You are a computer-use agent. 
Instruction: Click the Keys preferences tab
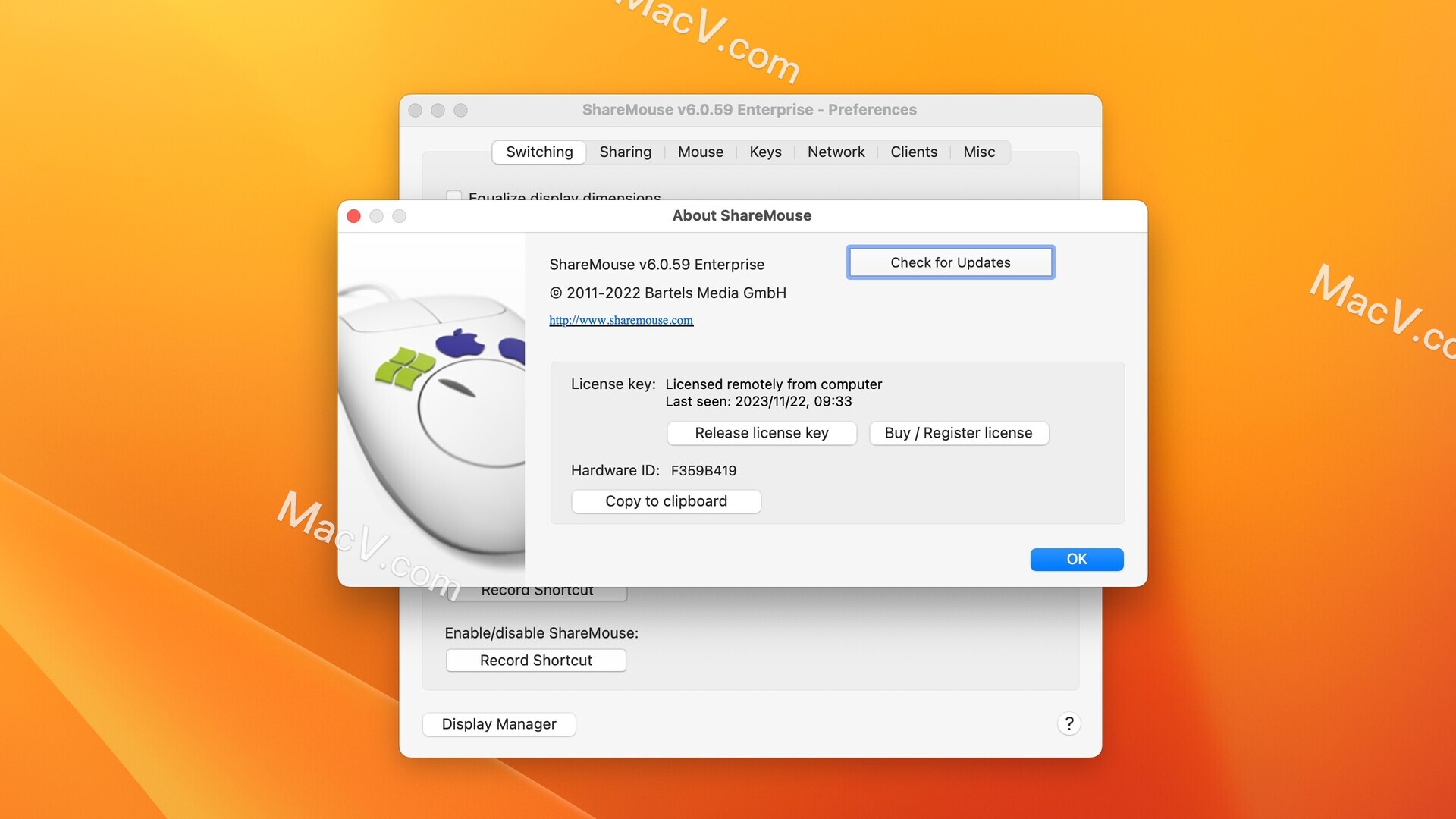pos(765,151)
